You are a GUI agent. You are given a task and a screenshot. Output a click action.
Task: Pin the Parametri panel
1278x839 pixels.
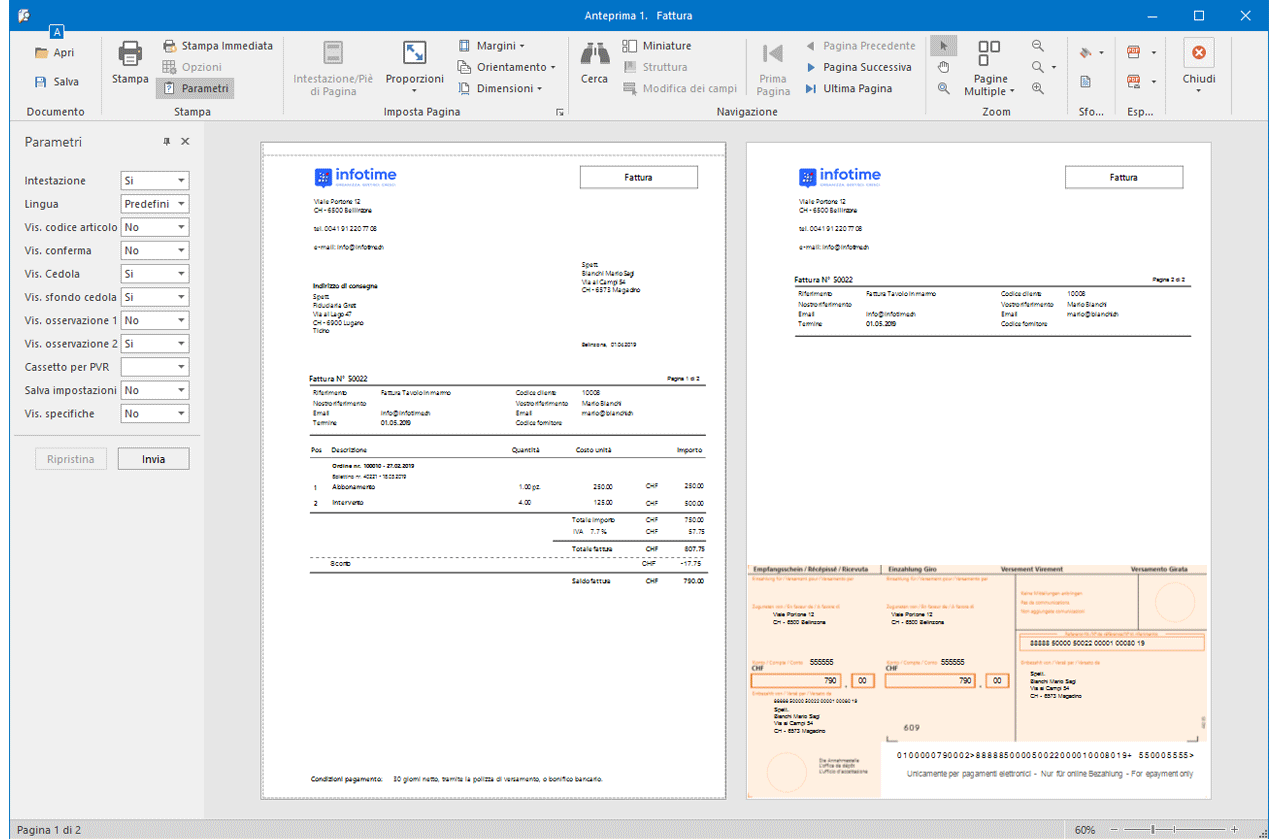(167, 142)
